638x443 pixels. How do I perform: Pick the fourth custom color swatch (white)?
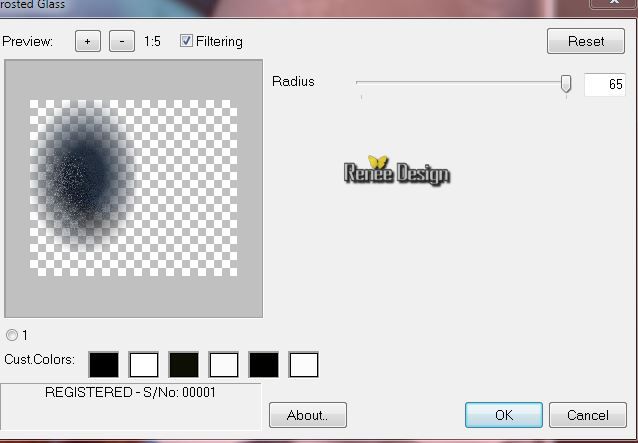pos(223,364)
